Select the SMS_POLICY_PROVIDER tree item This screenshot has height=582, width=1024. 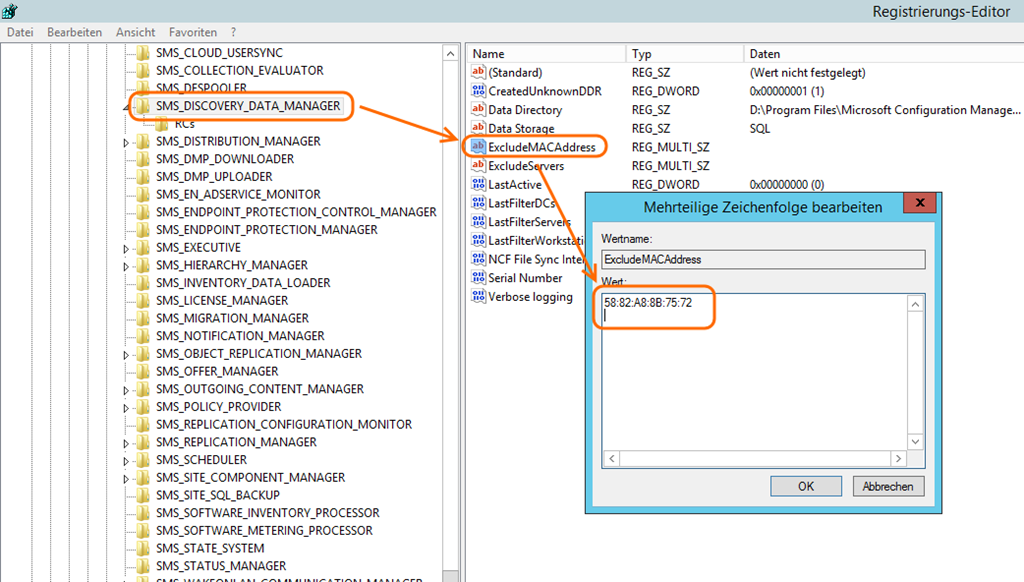[x=218, y=407]
